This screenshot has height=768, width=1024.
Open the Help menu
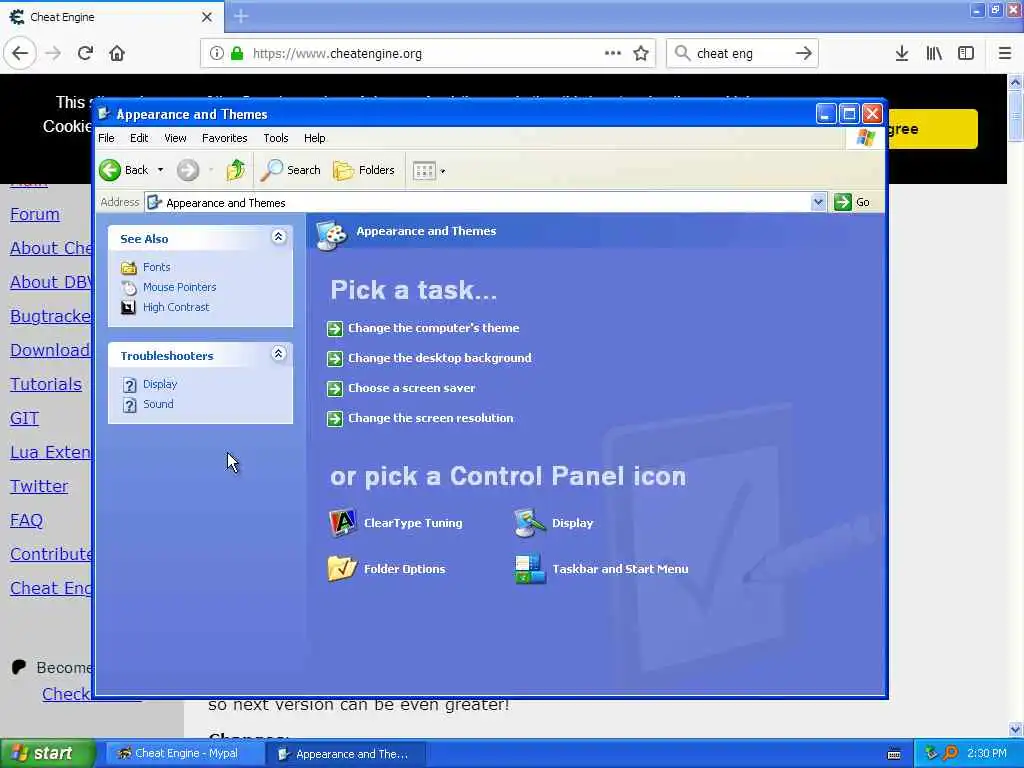(x=314, y=138)
